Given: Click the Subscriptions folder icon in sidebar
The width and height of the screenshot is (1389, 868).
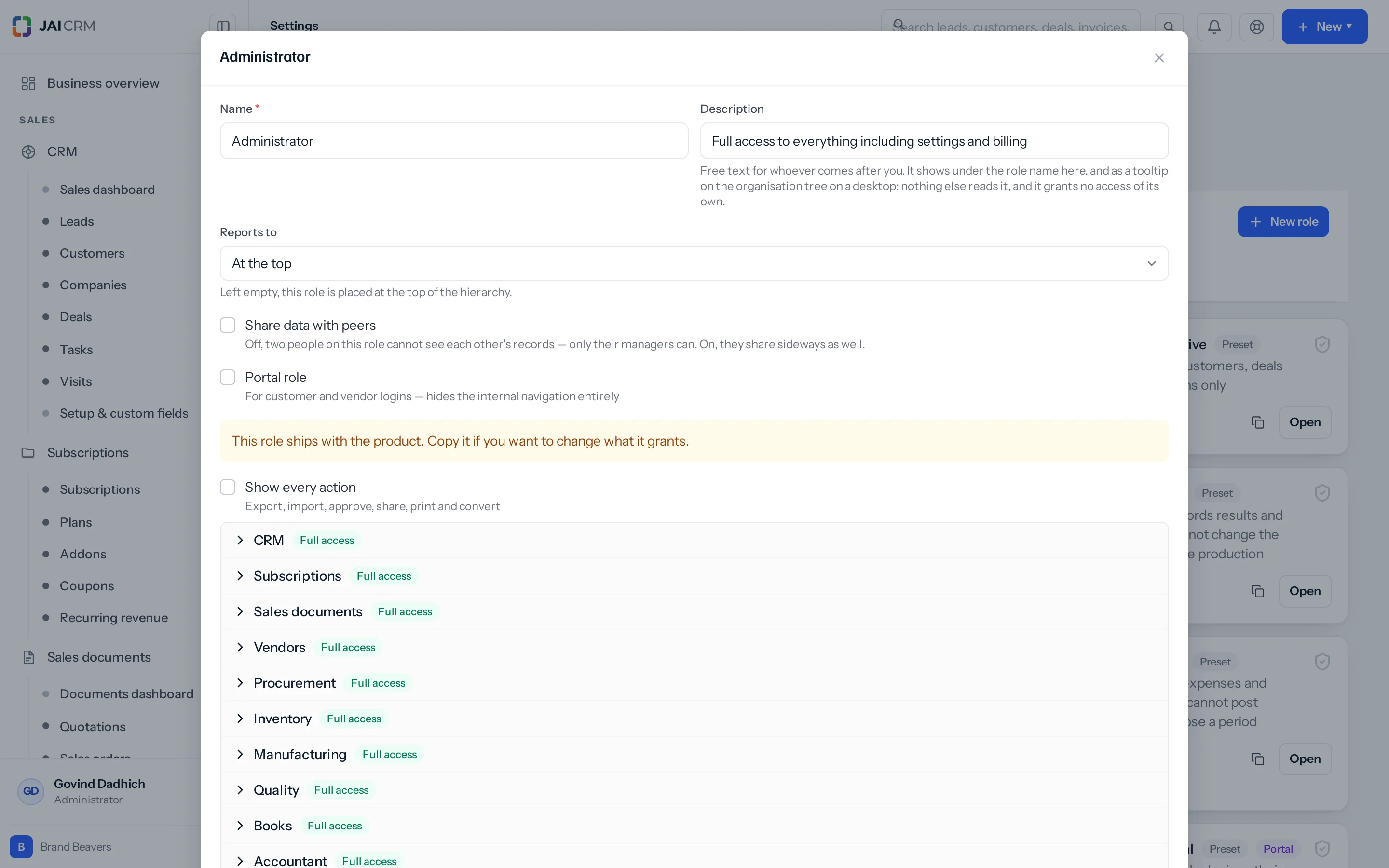Looking at the screenshot, I should coord(28,452).
